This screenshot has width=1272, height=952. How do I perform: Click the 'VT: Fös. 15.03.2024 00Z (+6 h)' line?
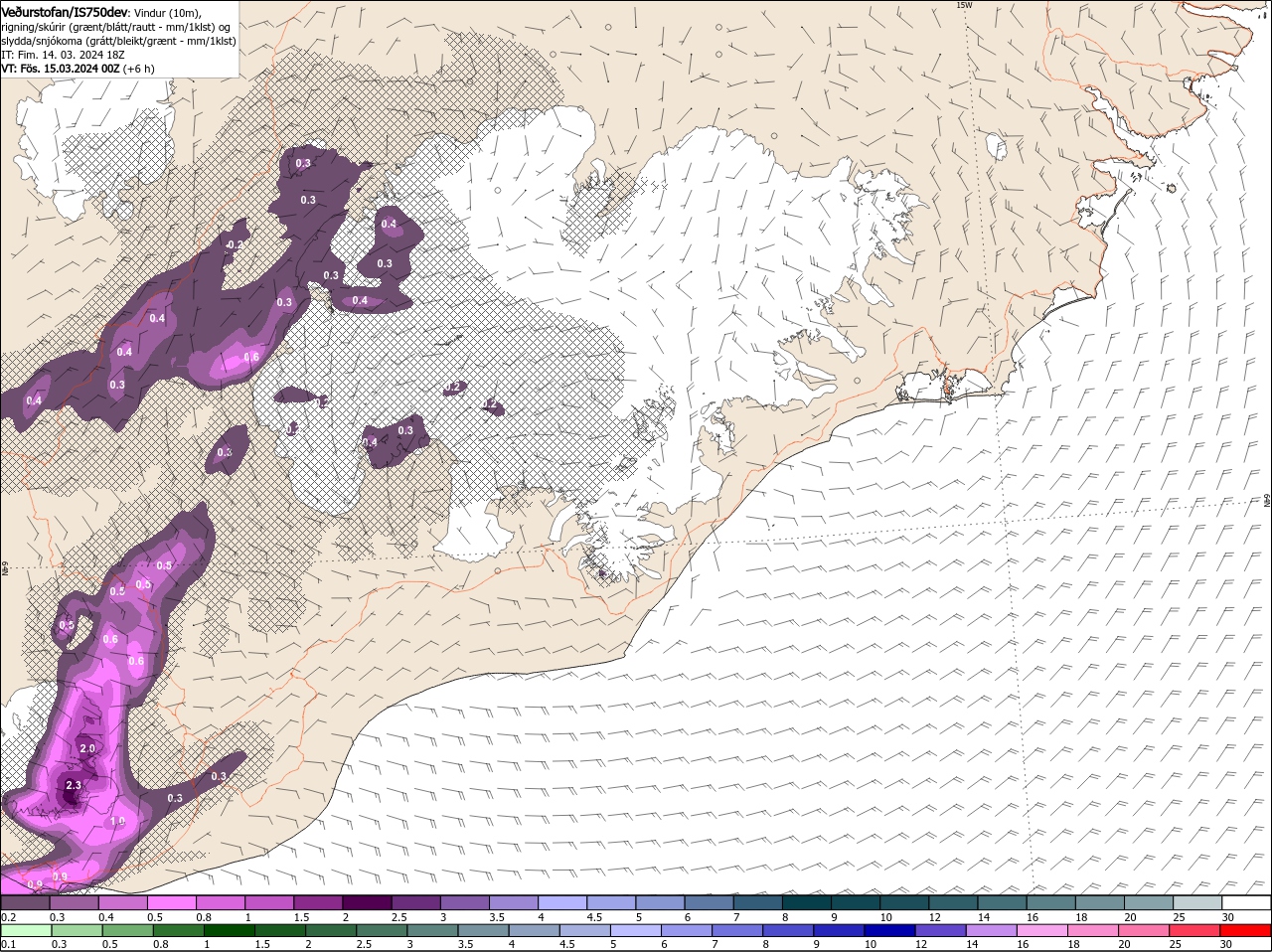79,69
